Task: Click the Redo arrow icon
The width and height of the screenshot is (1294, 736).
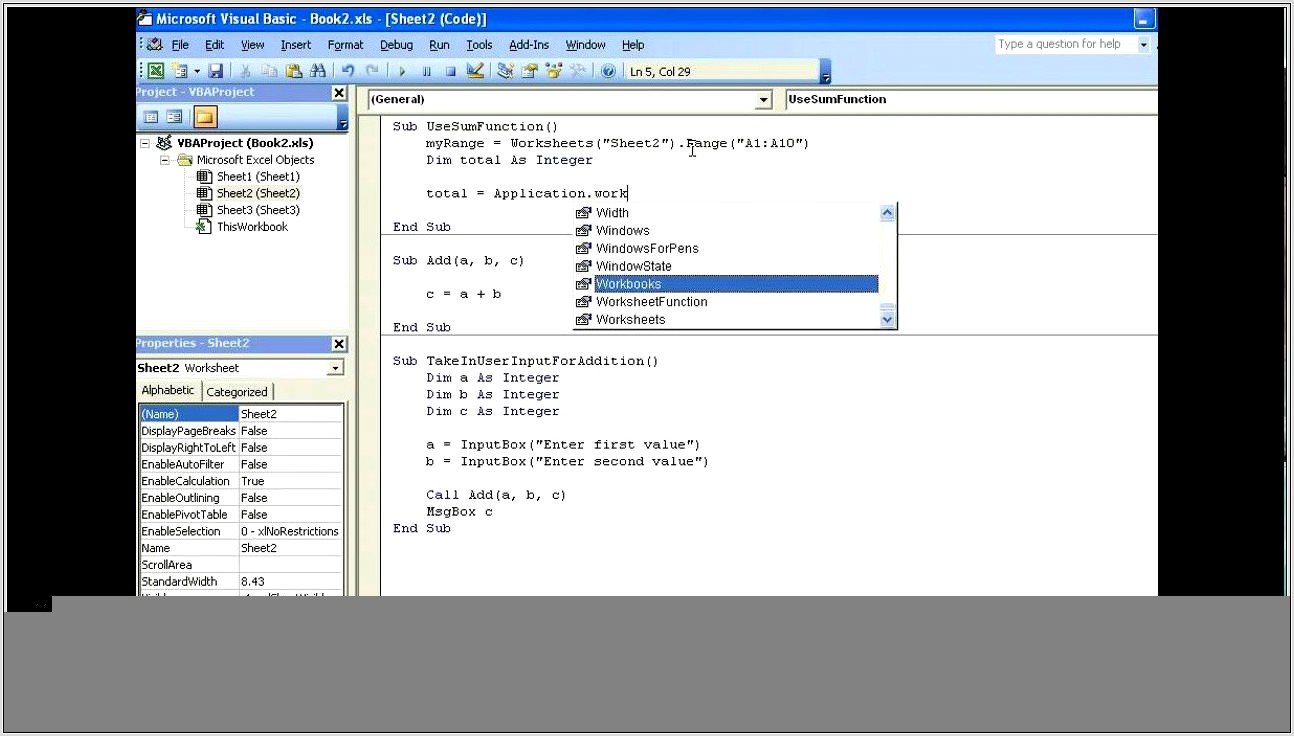Action: tap(372, 71)
